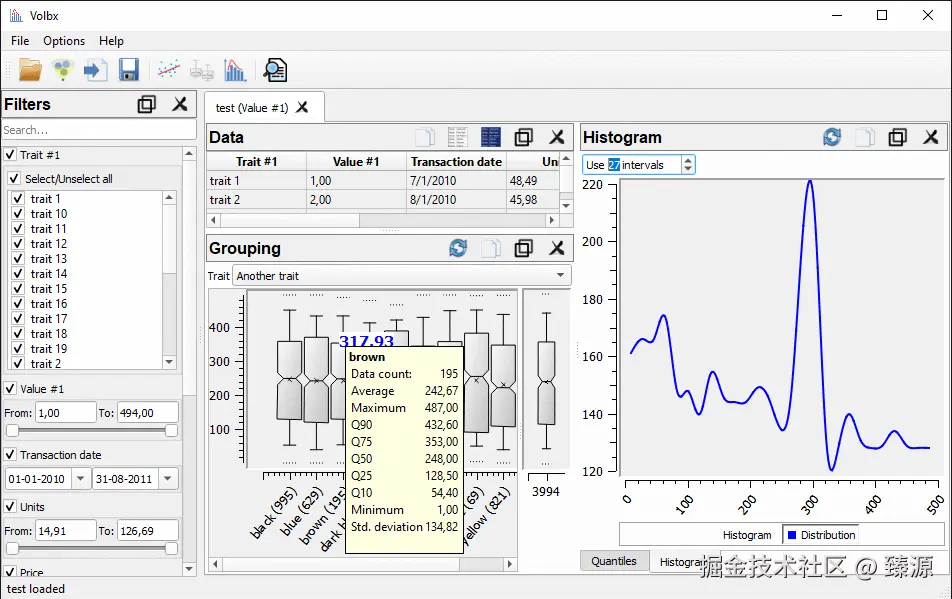Open the scatter plot chart tool

click(169, 70)
